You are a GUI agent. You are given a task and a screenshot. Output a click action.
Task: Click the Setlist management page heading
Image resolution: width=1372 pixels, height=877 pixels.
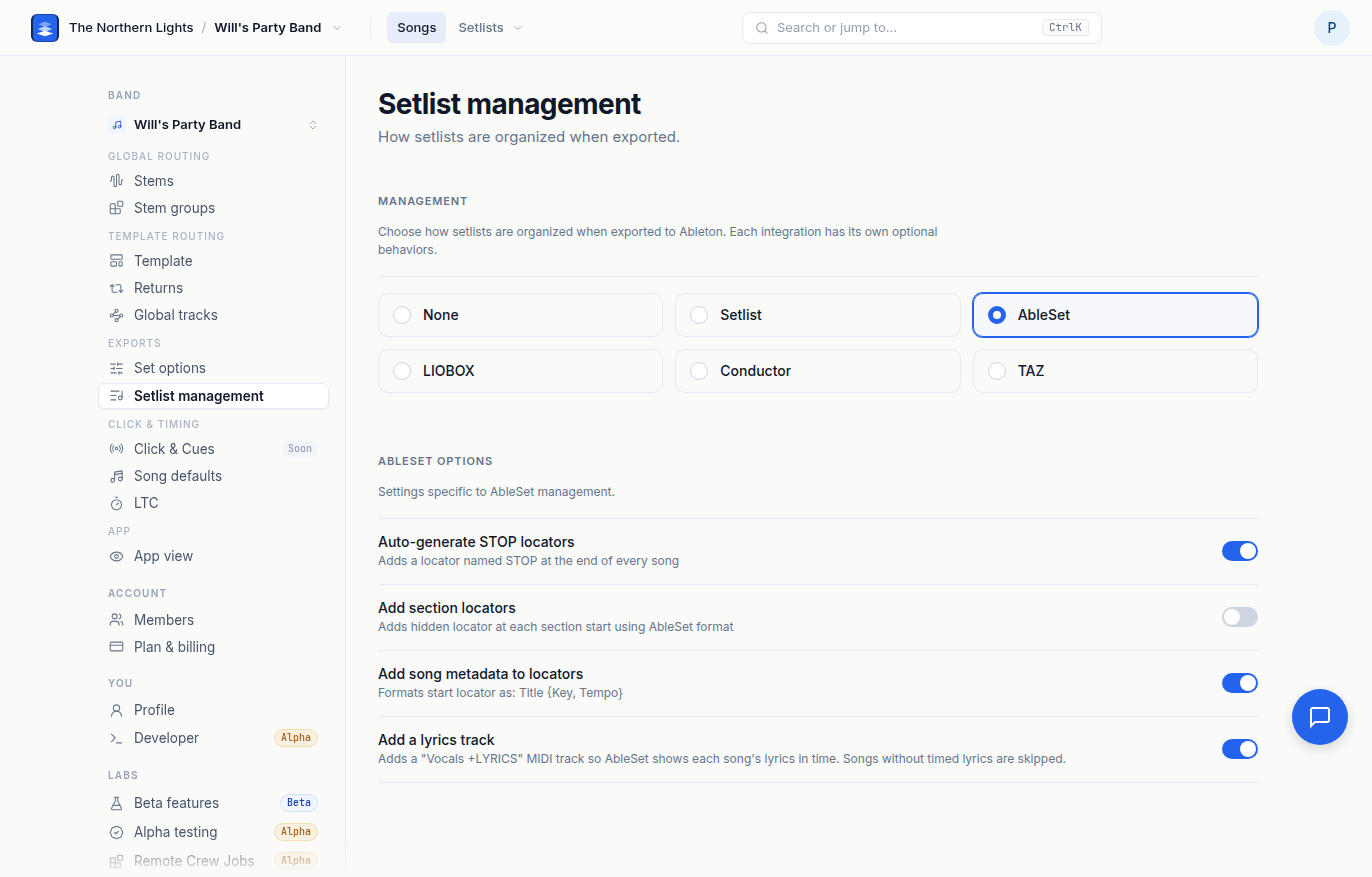[509, 104]
